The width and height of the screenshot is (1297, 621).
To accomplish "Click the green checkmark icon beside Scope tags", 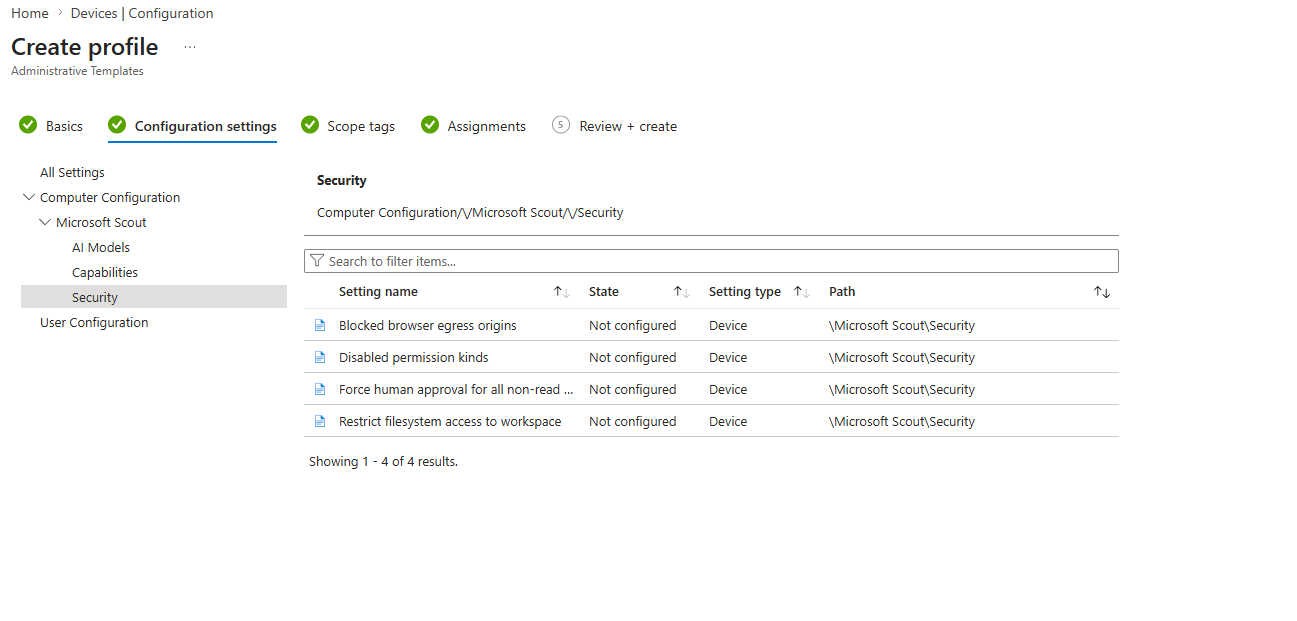I will tap(310, 125).
